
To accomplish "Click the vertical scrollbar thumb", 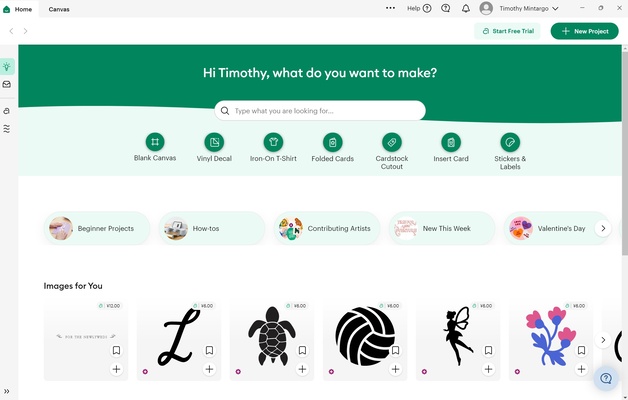I will pos(625,152).
